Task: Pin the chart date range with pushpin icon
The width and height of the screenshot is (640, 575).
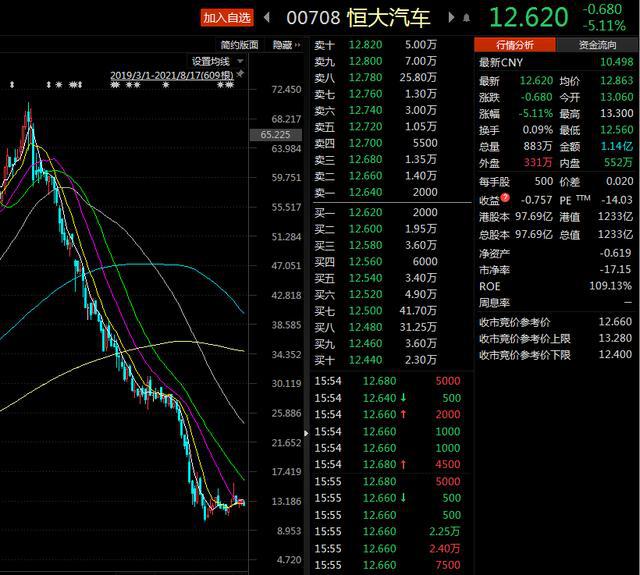Action: (x=240, y=75)
